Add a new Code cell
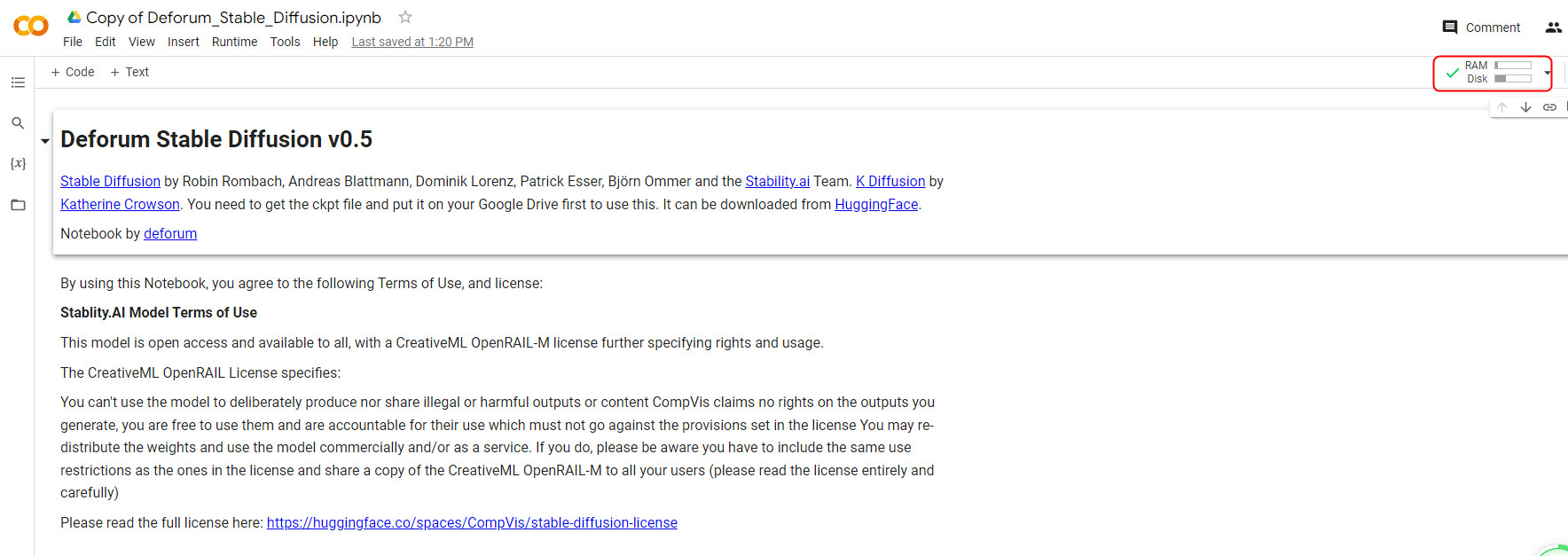Screen dimensions: 1568x556 click(x=73, y=72)
